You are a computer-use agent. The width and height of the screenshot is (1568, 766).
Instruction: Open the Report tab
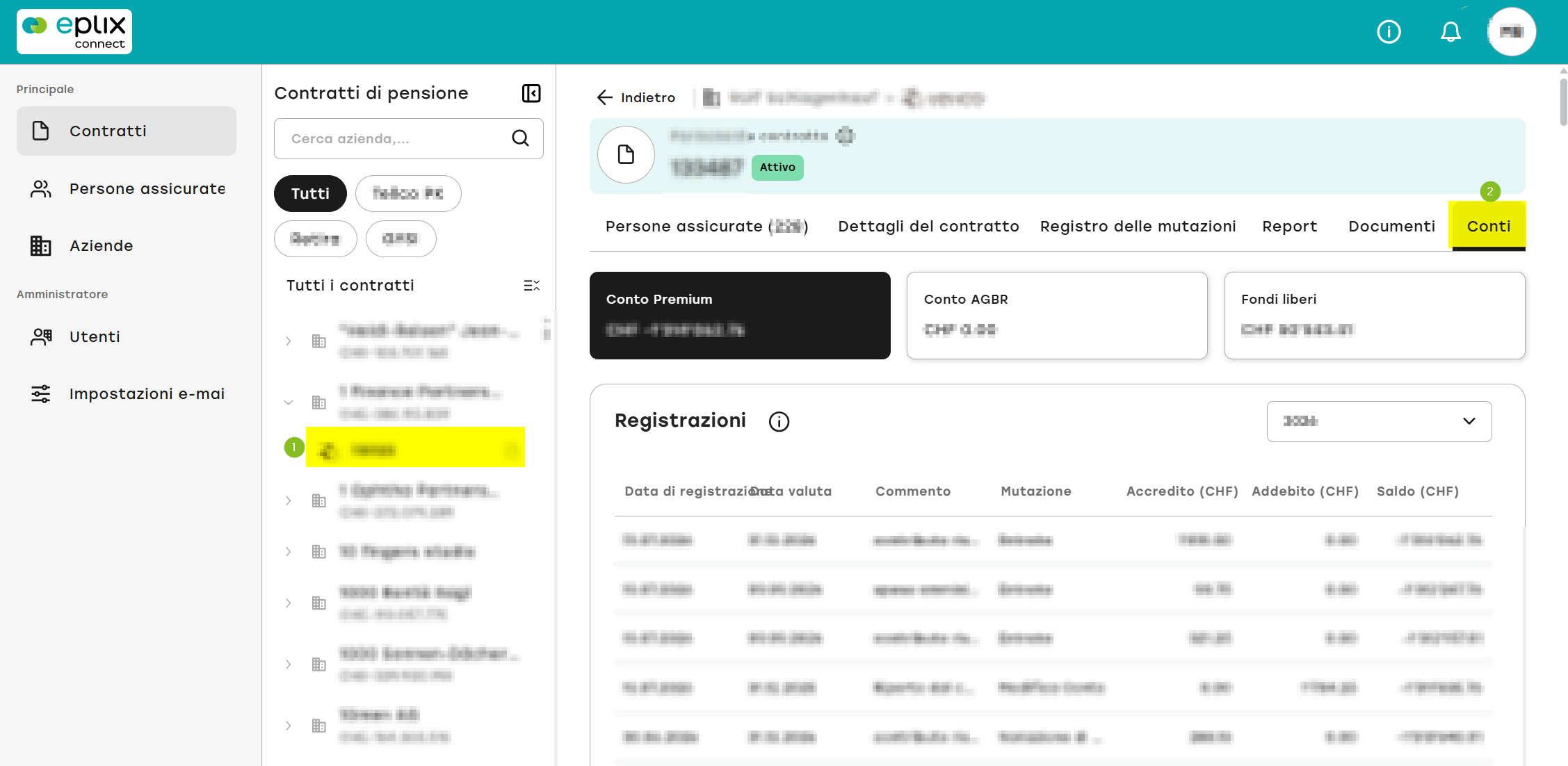[x=1289, y=226]
